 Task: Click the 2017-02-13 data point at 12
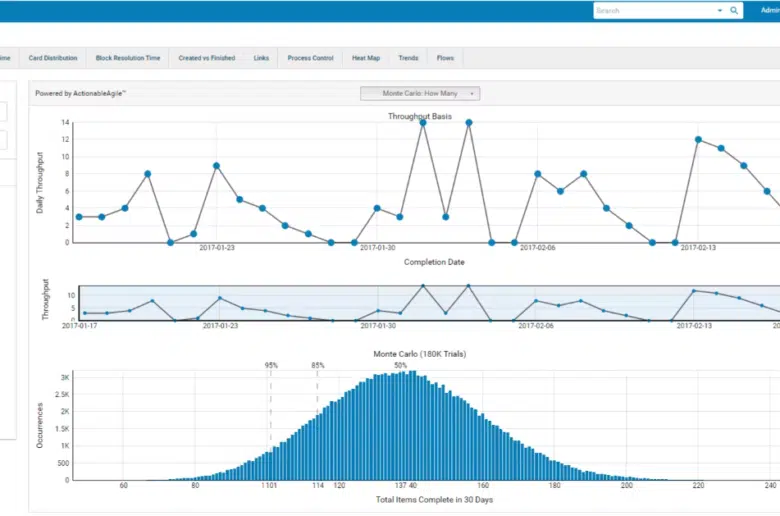(698, 140)
